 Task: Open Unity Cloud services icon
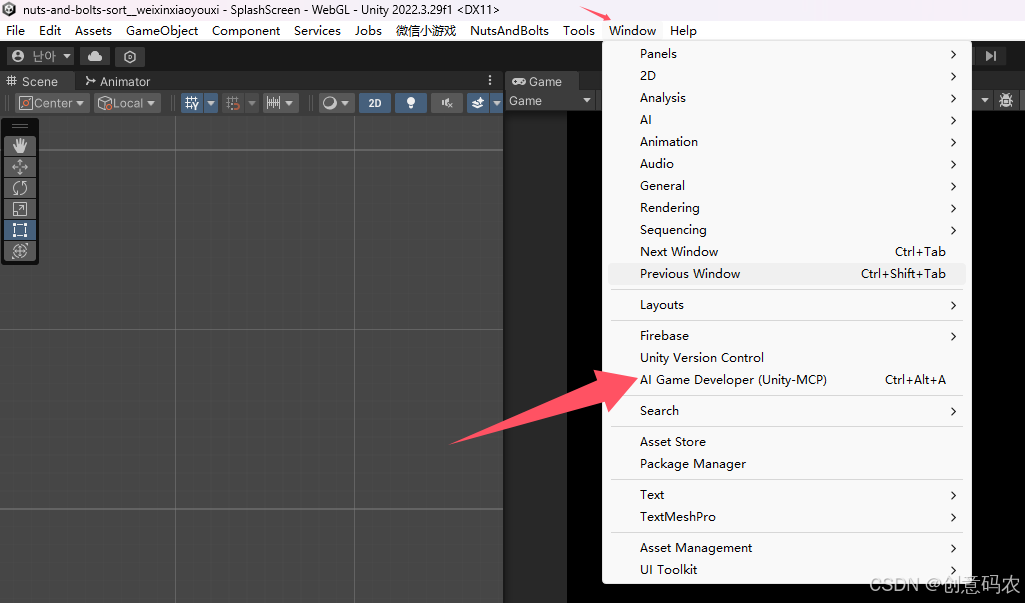pos(95,56)
